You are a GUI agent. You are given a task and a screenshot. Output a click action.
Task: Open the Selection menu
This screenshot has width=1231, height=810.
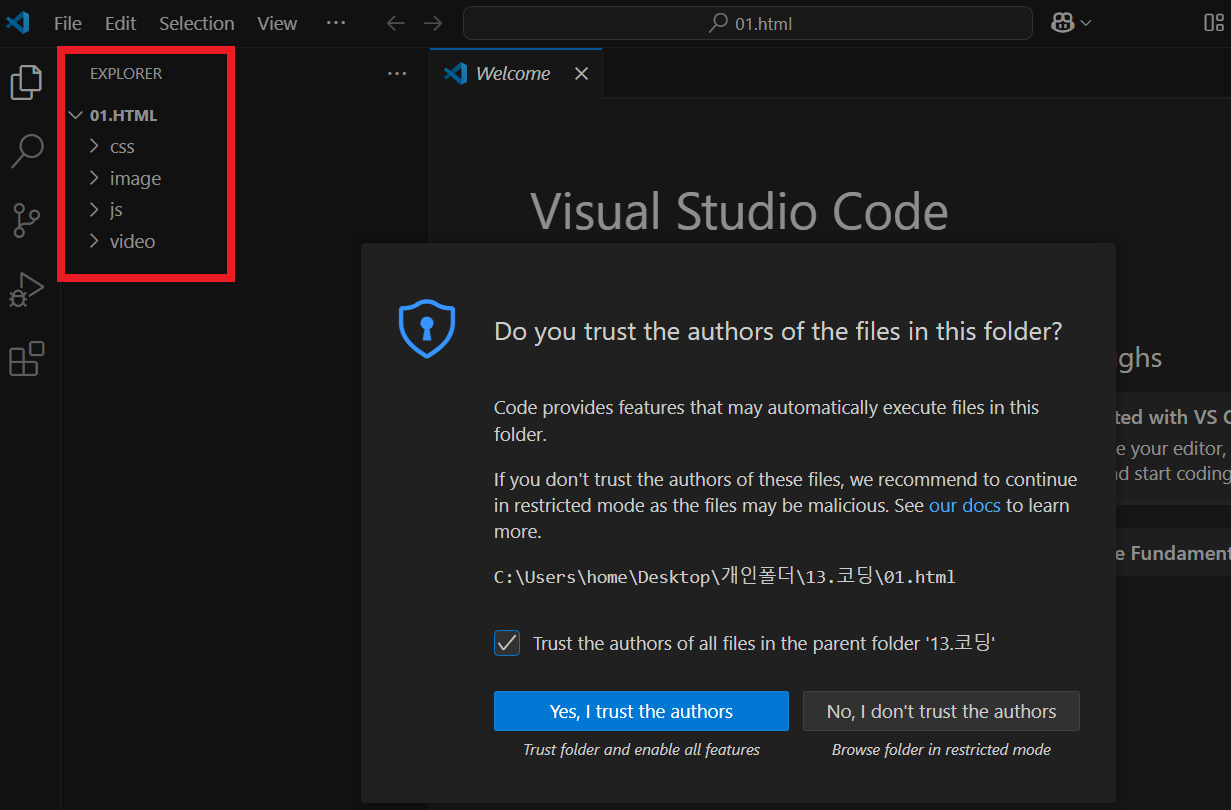(197, 23)
